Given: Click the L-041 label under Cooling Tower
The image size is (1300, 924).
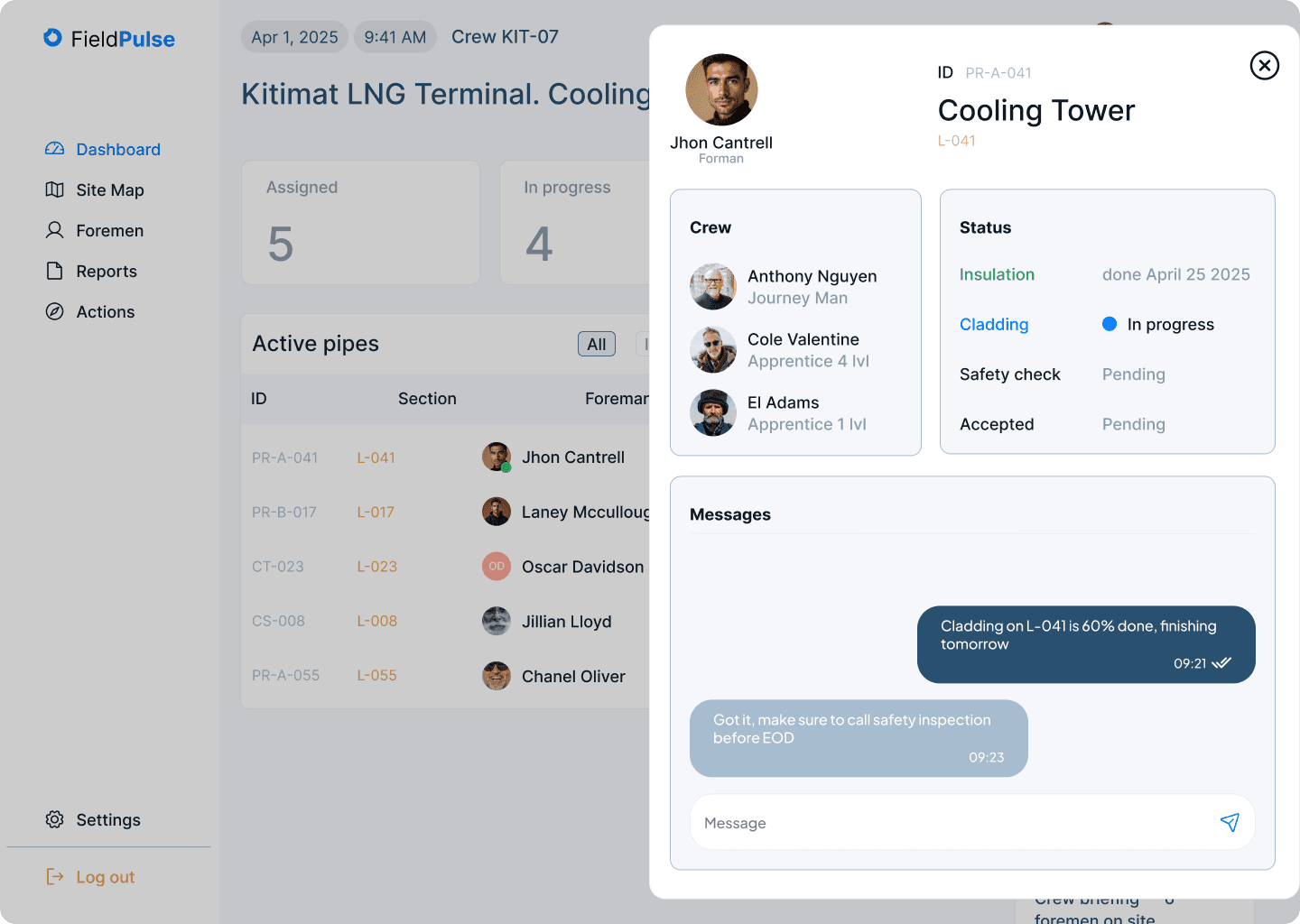Looking at the screenshot, I should (x=957, y=141).
